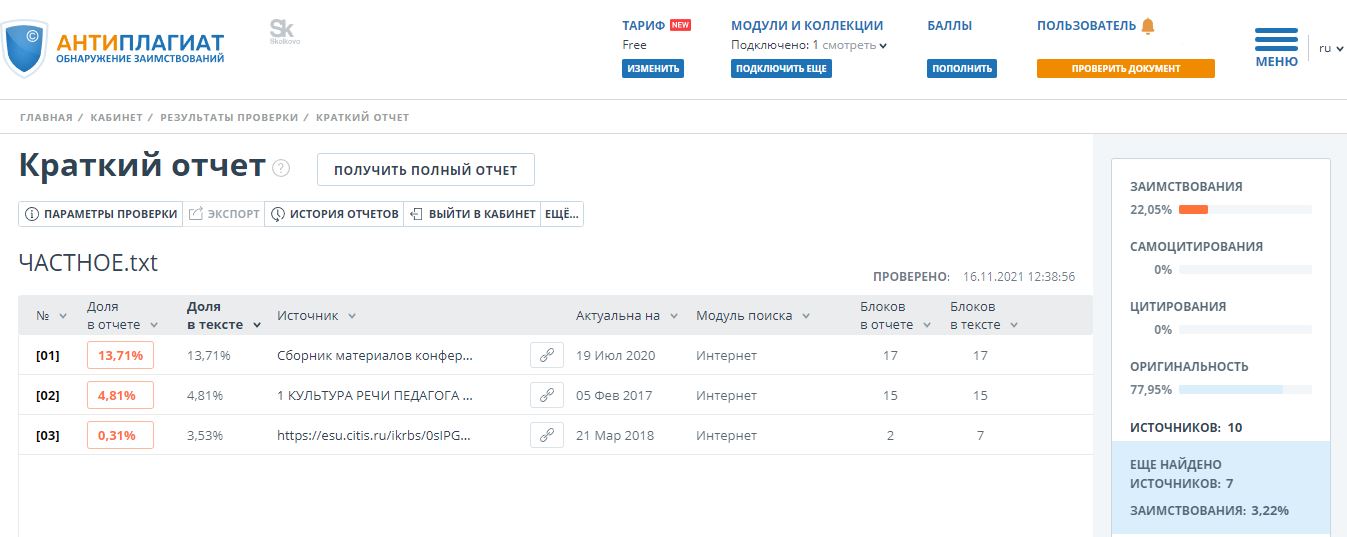Open link icon for source 03
This screenshot has height=537, width=1347.
click(x=546, y=435)
